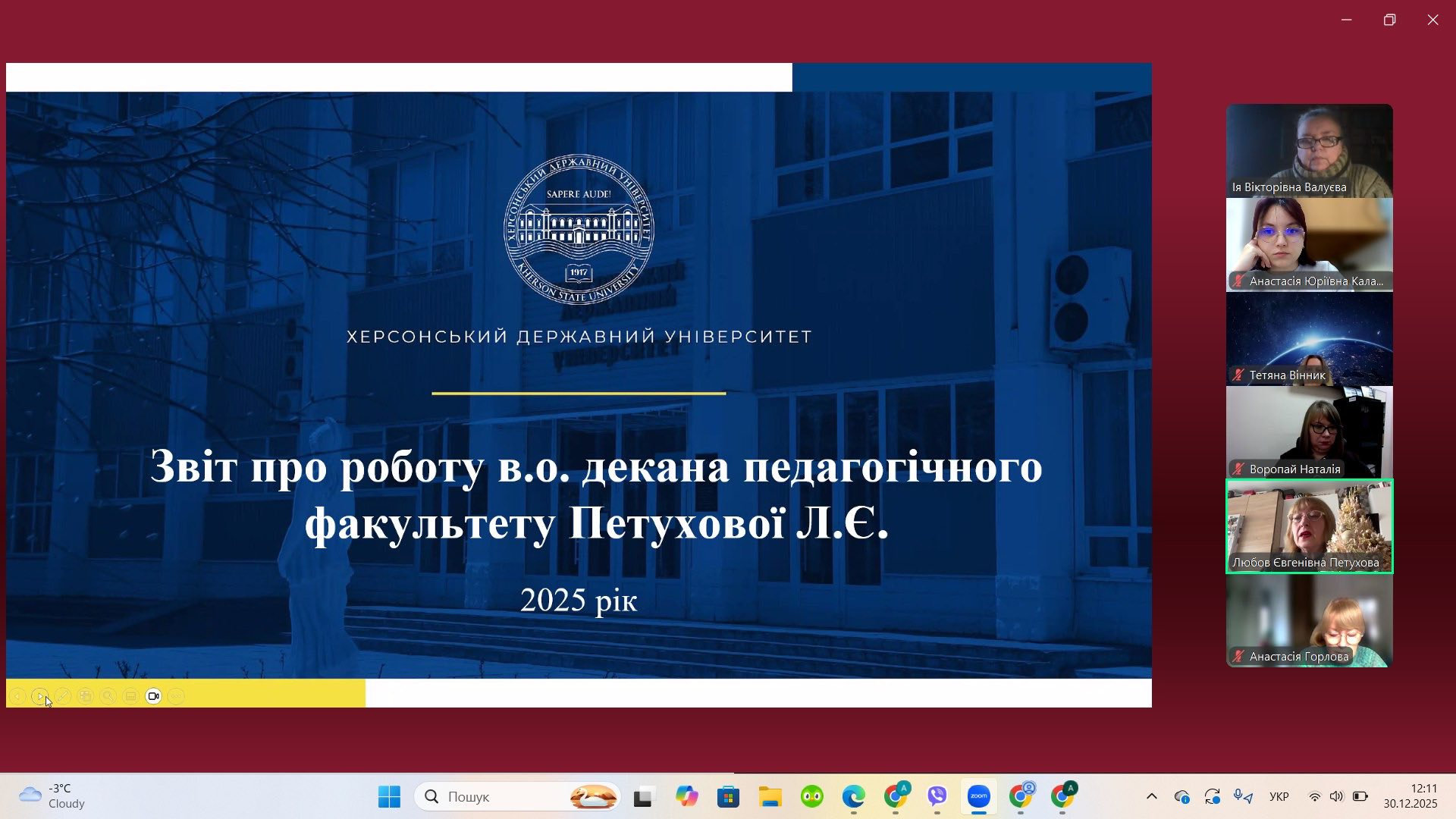Image resolution: width=1456 pixels, height=819 pixels.
Task: Close the Zoom meeting window
Action: pos(1432,20)
